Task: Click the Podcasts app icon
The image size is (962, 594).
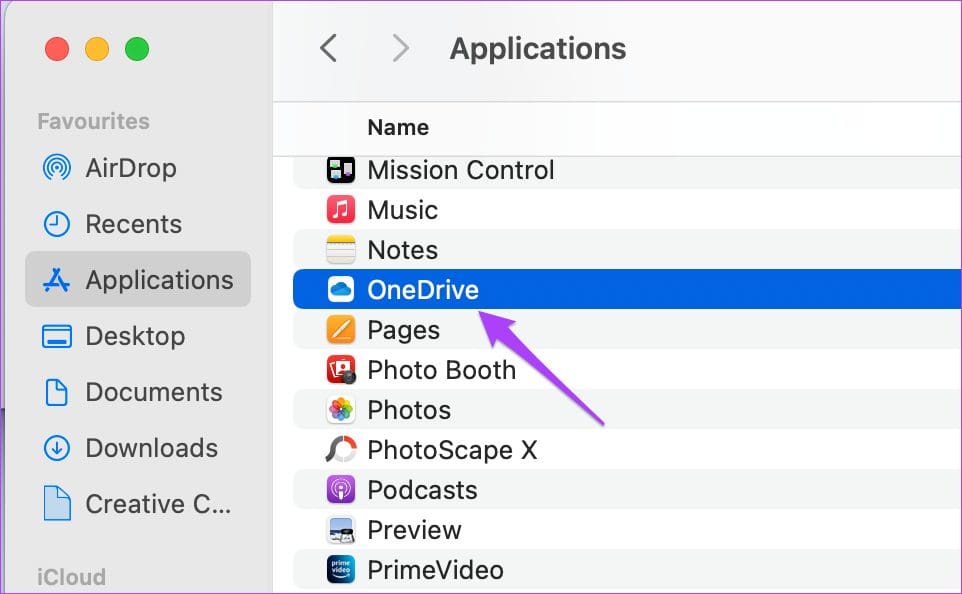Action: click(x=341, y=489)
